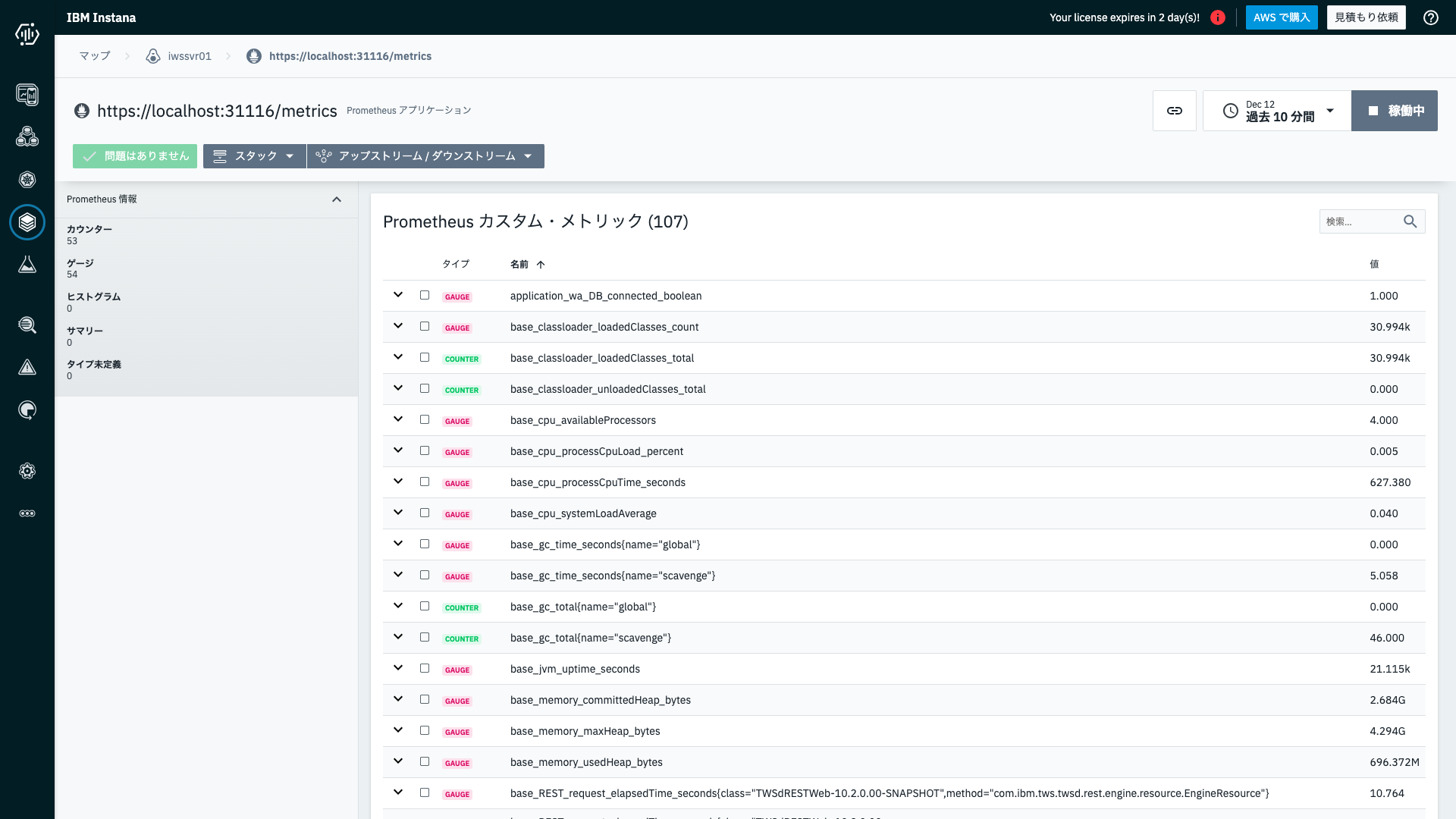The height and width of the screenshot is (819, 1456).
Task: Tick the base_jvm_uptime_seconds checkbox
Action: pyautogui.click(x=425, y=668)
